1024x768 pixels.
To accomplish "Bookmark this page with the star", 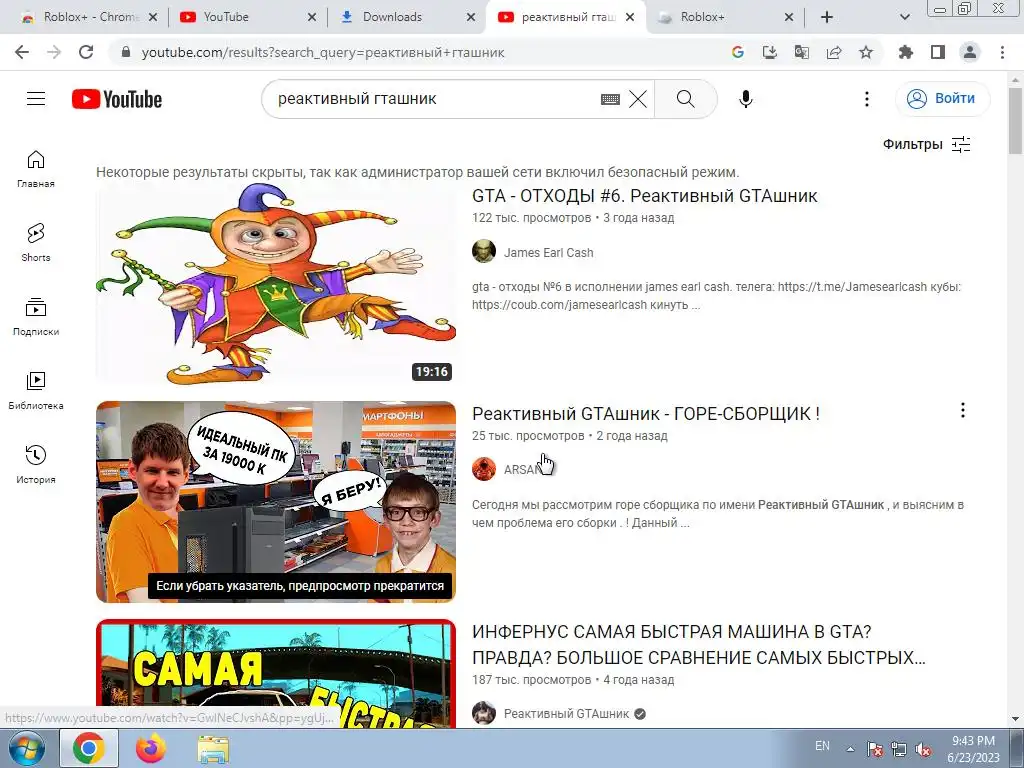I will point(866,52).
